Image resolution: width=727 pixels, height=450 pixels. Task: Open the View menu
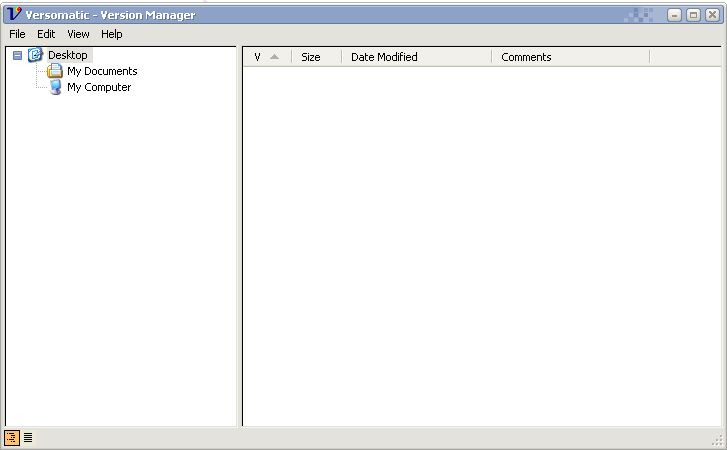pyautogui.click(x=78, y=34)
